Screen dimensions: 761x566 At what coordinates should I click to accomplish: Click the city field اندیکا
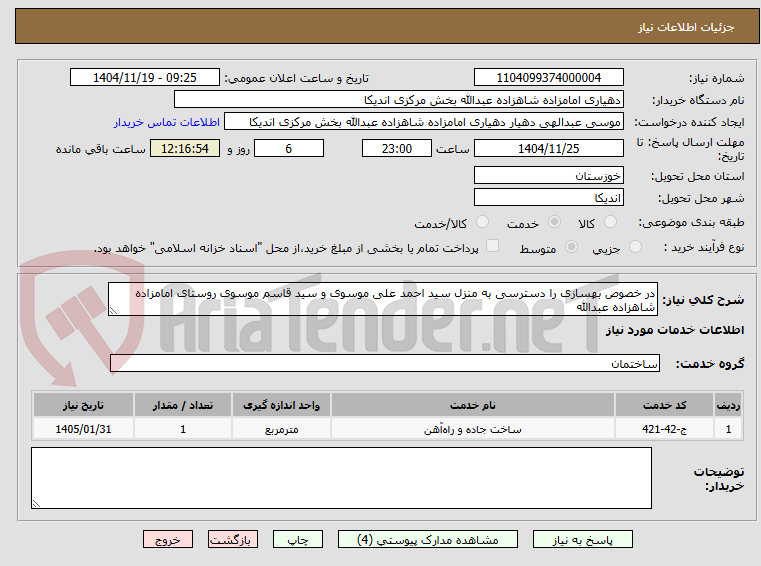[548, 198]
